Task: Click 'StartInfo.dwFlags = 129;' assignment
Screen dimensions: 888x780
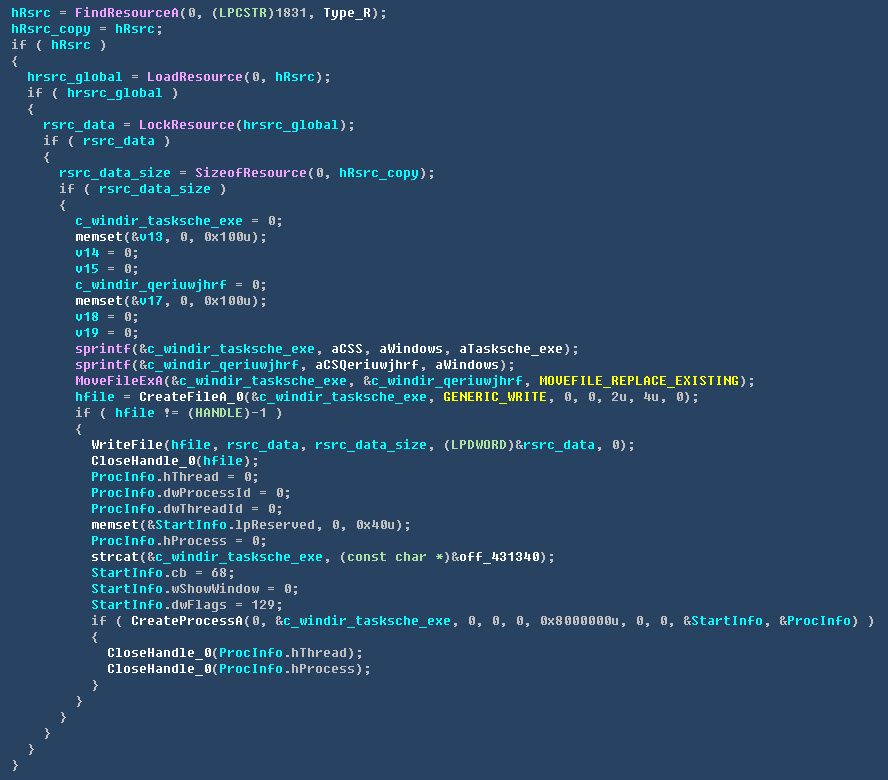Action: coord(187,604)
